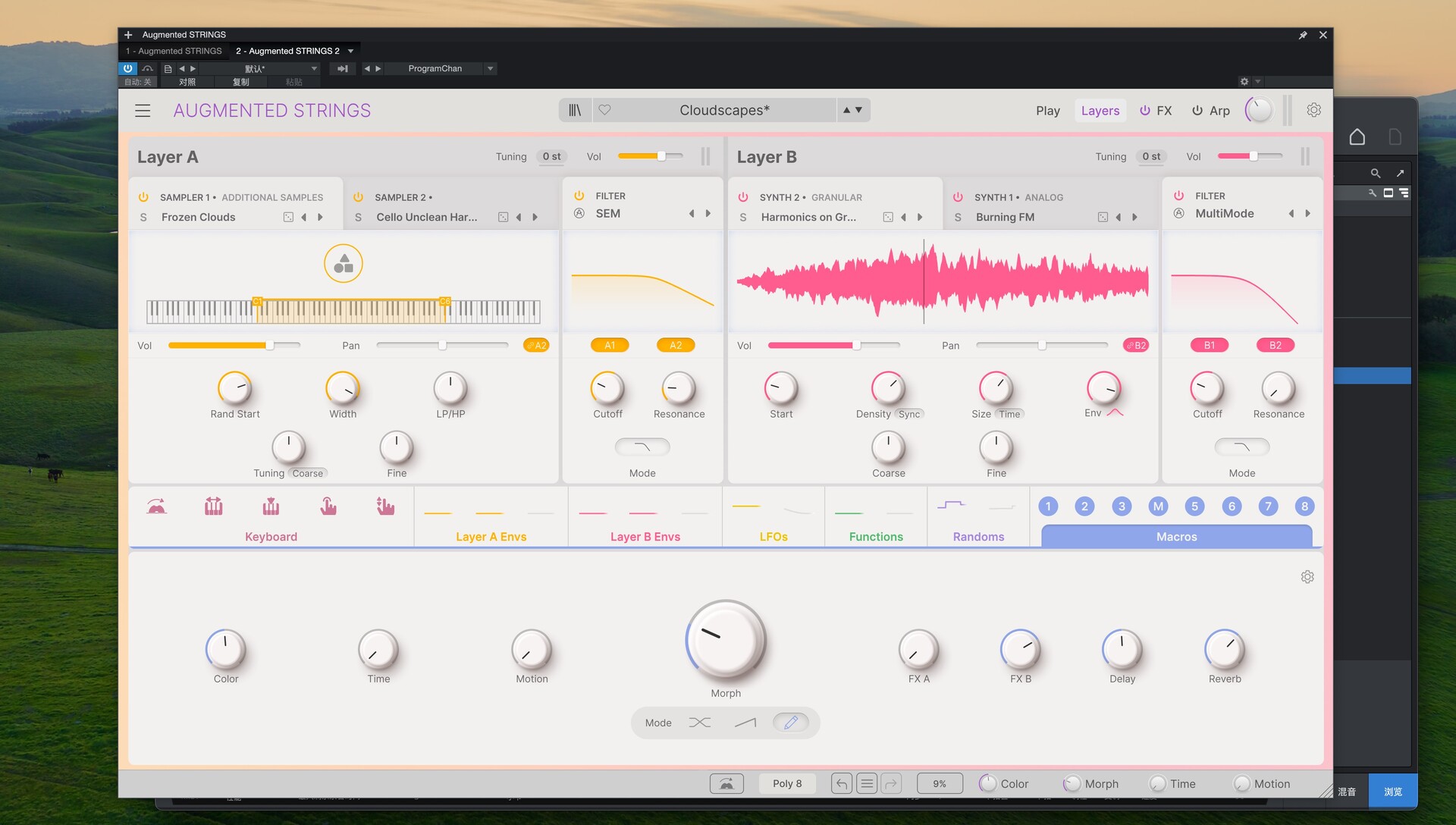Image resolution: width=1456 pixels, height=825 pixels.
Task: Click the browse icon for Harmonics on Gr
Action: pyautogui.click(x=888, y=217)
